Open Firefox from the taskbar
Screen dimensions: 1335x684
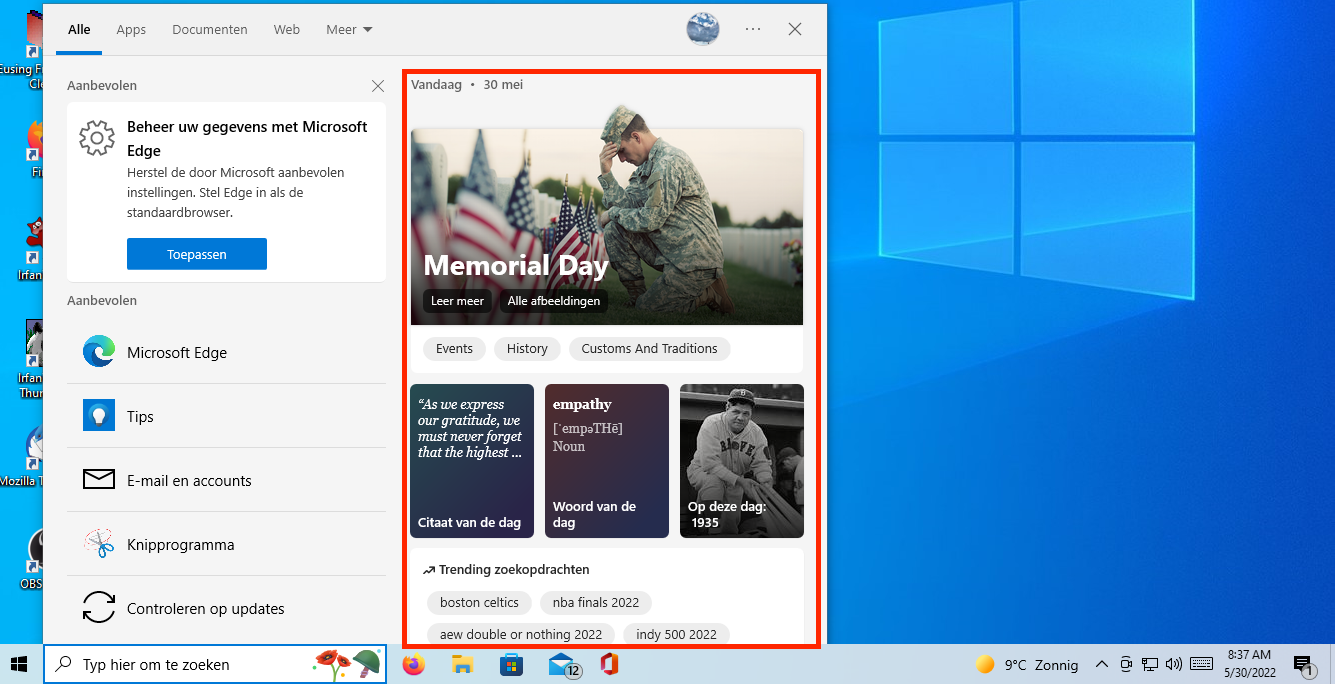[413, 664]
